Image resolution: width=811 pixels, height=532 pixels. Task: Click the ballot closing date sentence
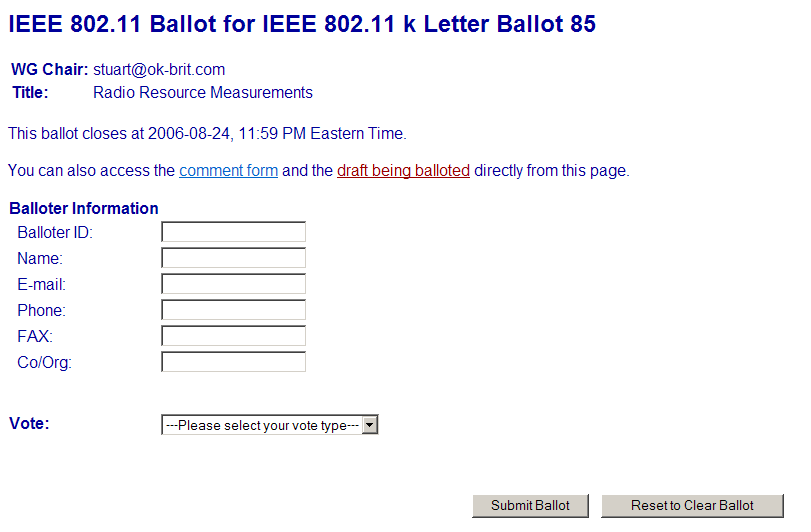tap(207, 133)
